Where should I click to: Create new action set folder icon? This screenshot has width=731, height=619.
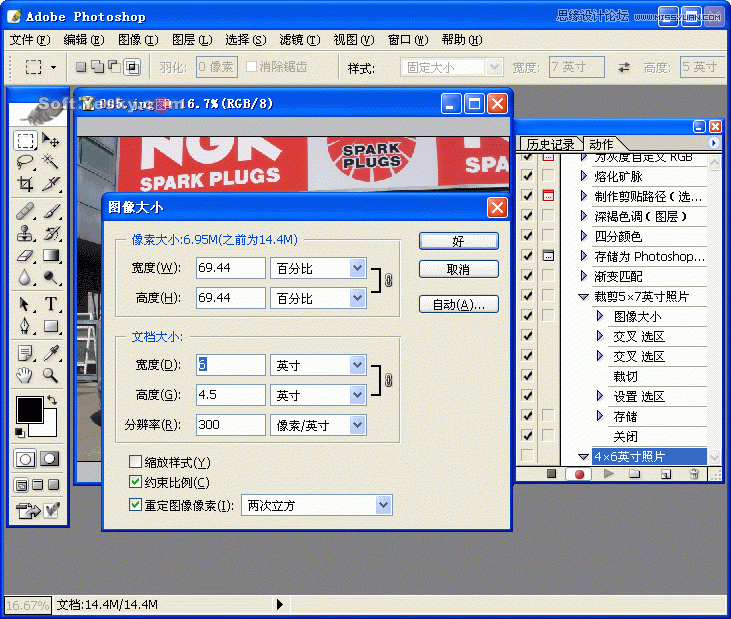click(x=634, y=474)
